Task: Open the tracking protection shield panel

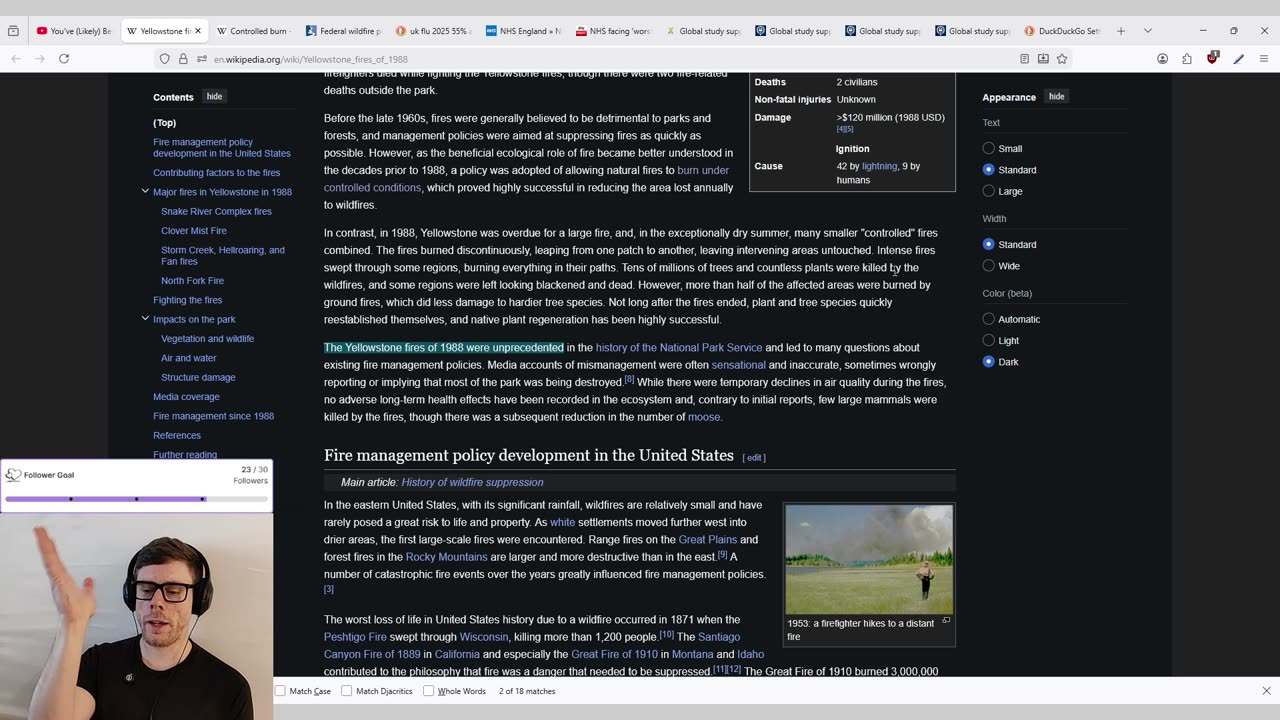Action: (165, 59)
